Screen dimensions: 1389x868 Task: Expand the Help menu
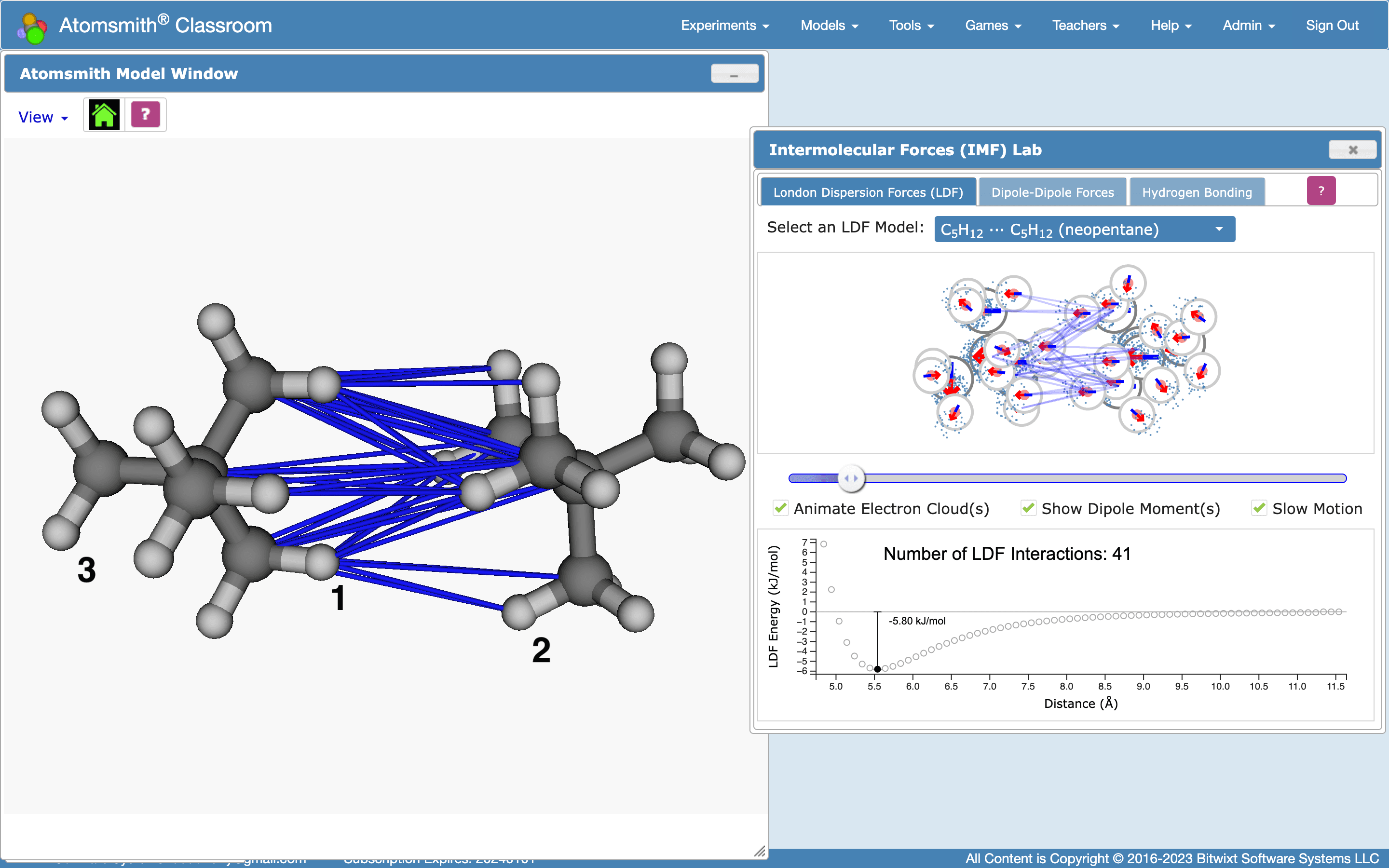pyautogui.click(x=1171, y=25)
